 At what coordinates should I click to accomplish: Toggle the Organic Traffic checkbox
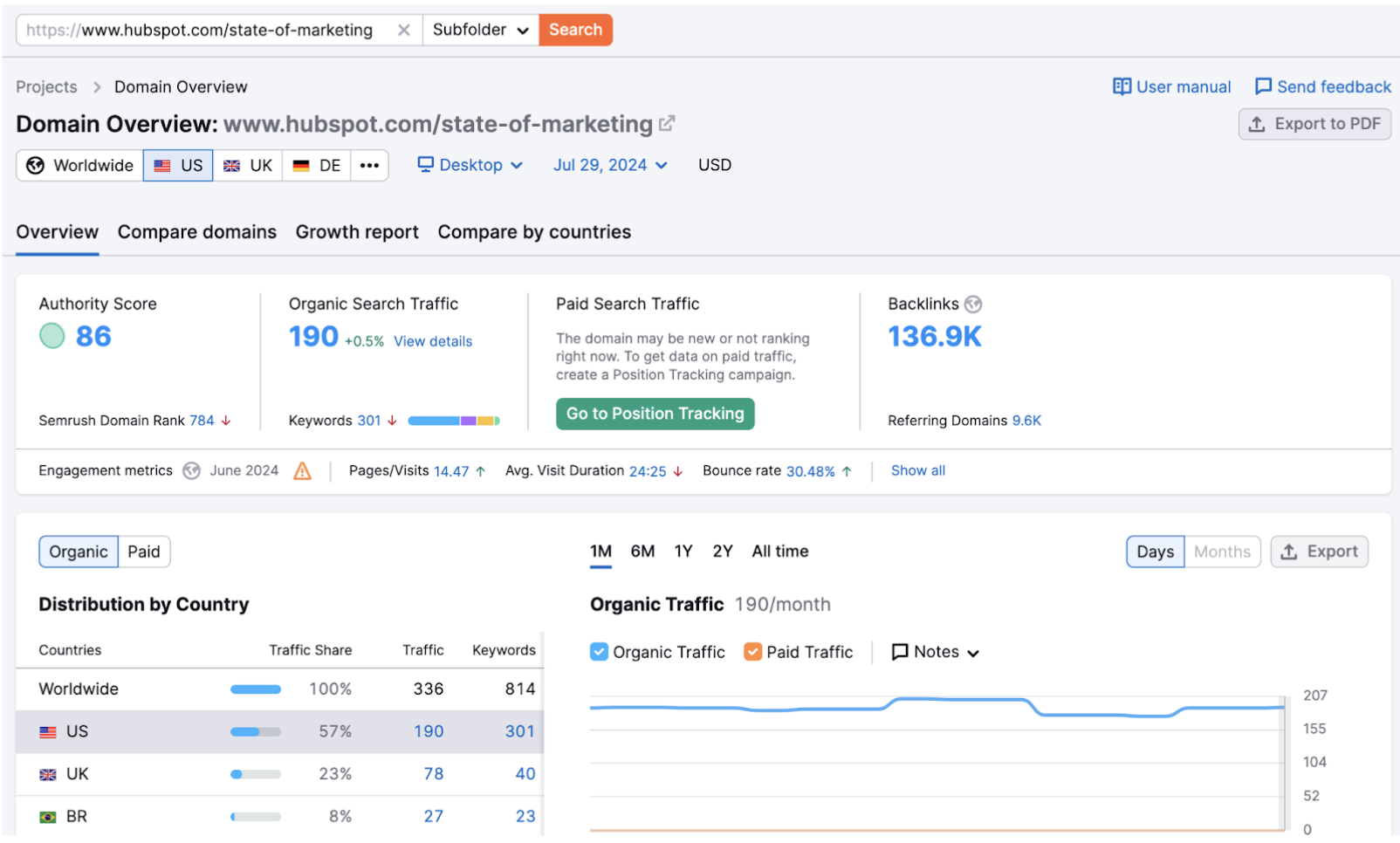pyautogui.click(x=599, y=652)
